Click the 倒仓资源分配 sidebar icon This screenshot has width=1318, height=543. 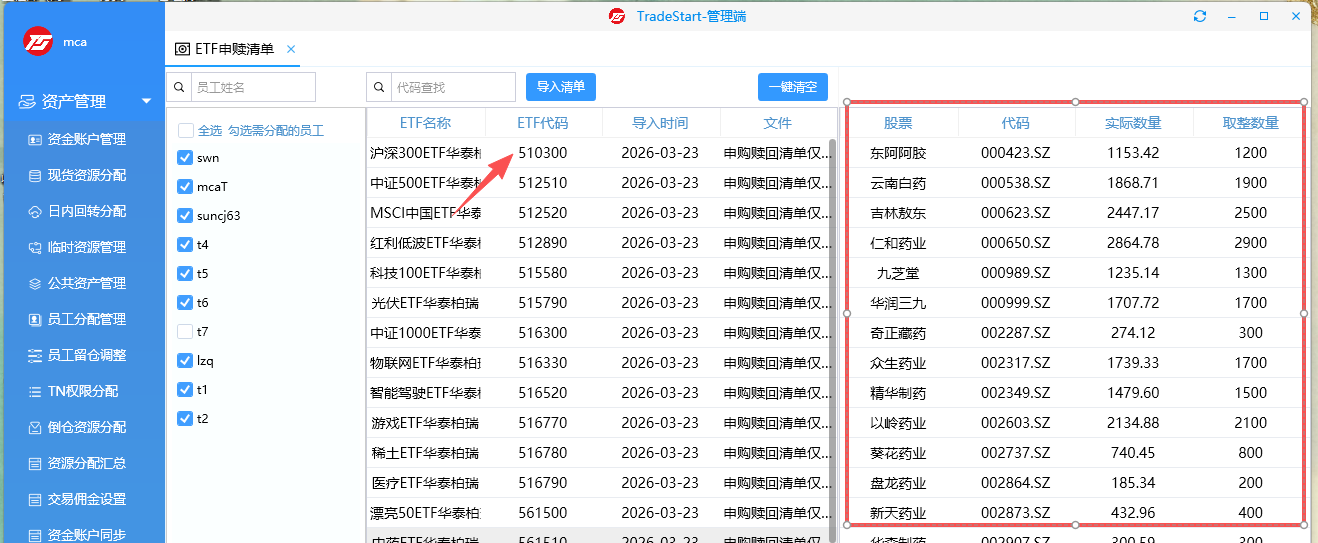click(35, 427)
